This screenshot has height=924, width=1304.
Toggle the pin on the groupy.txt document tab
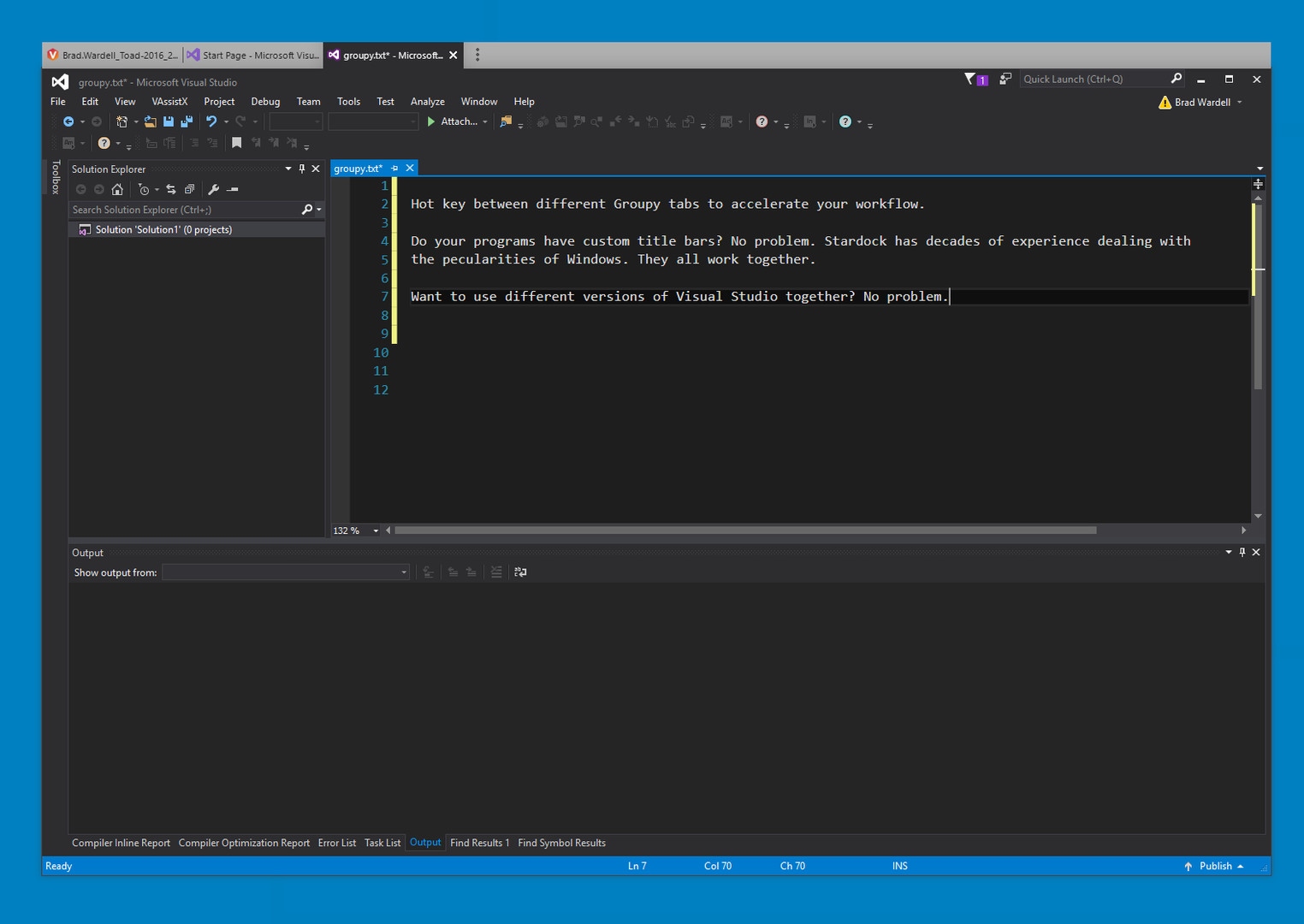tap(395, 168)
